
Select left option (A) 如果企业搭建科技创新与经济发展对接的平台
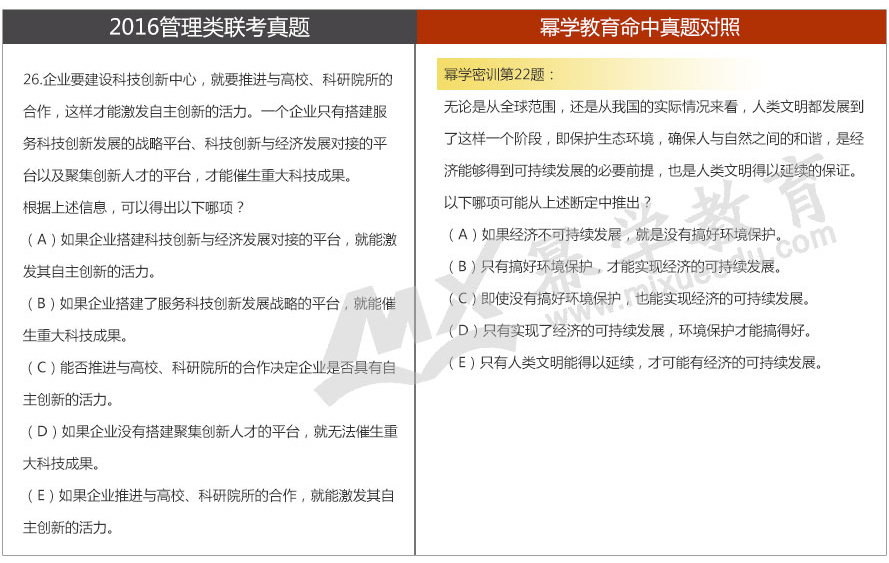point(210,256)
